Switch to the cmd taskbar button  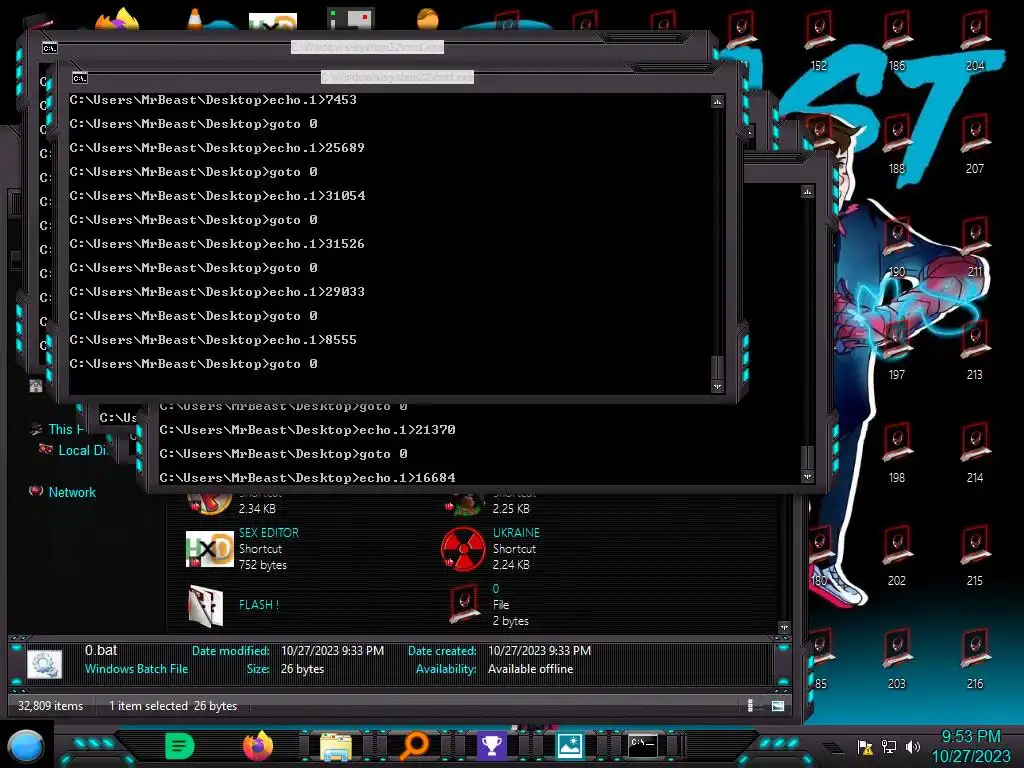click(643, 745)
